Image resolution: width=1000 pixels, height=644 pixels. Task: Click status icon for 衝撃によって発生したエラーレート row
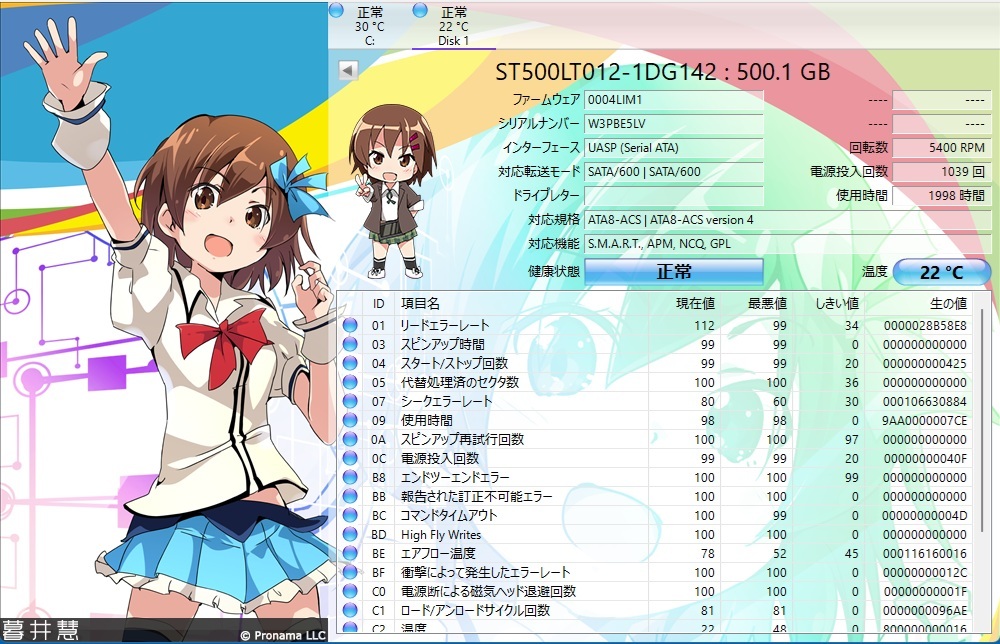coord(350,573)
